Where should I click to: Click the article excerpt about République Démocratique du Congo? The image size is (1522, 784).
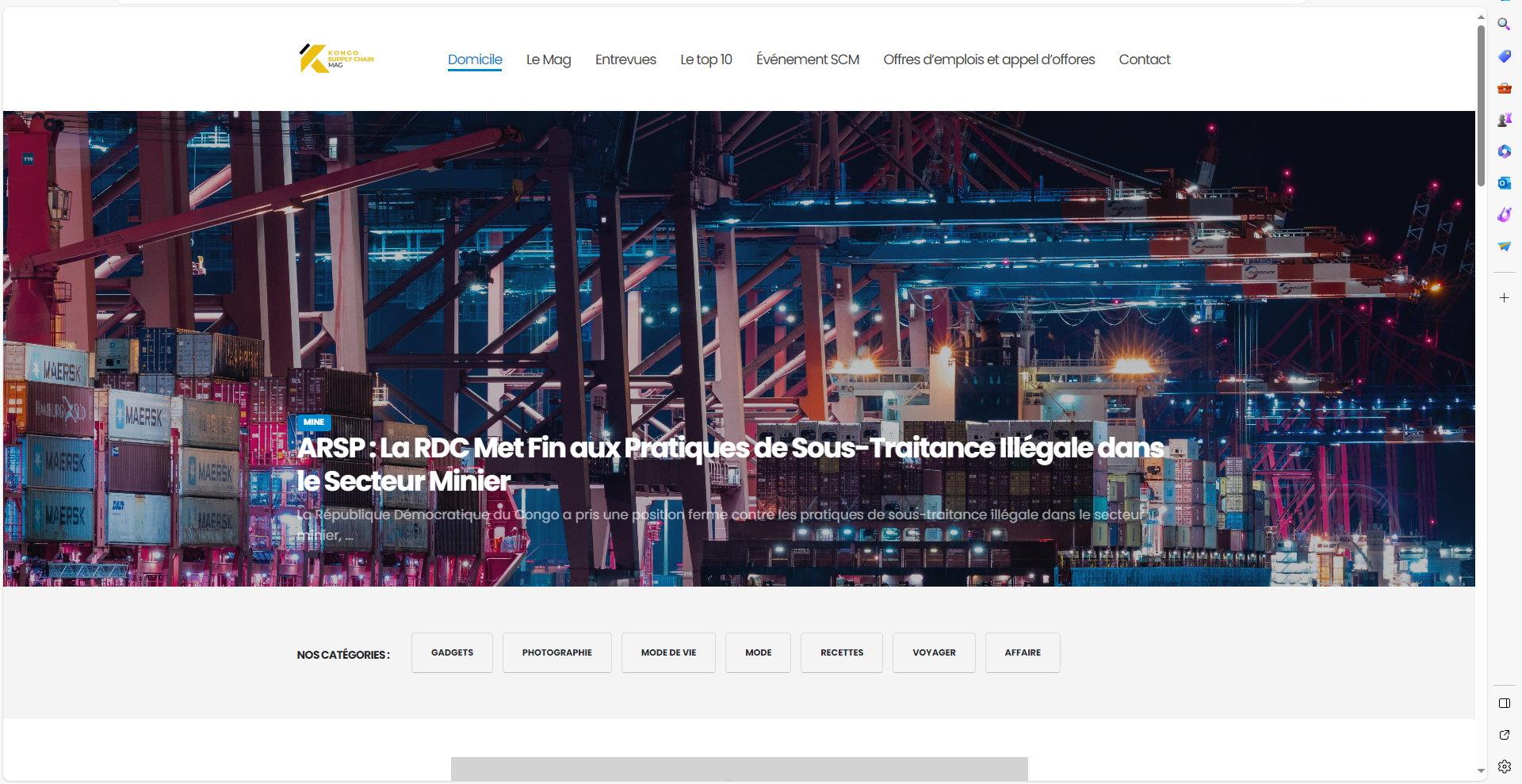tap(721, 525)
